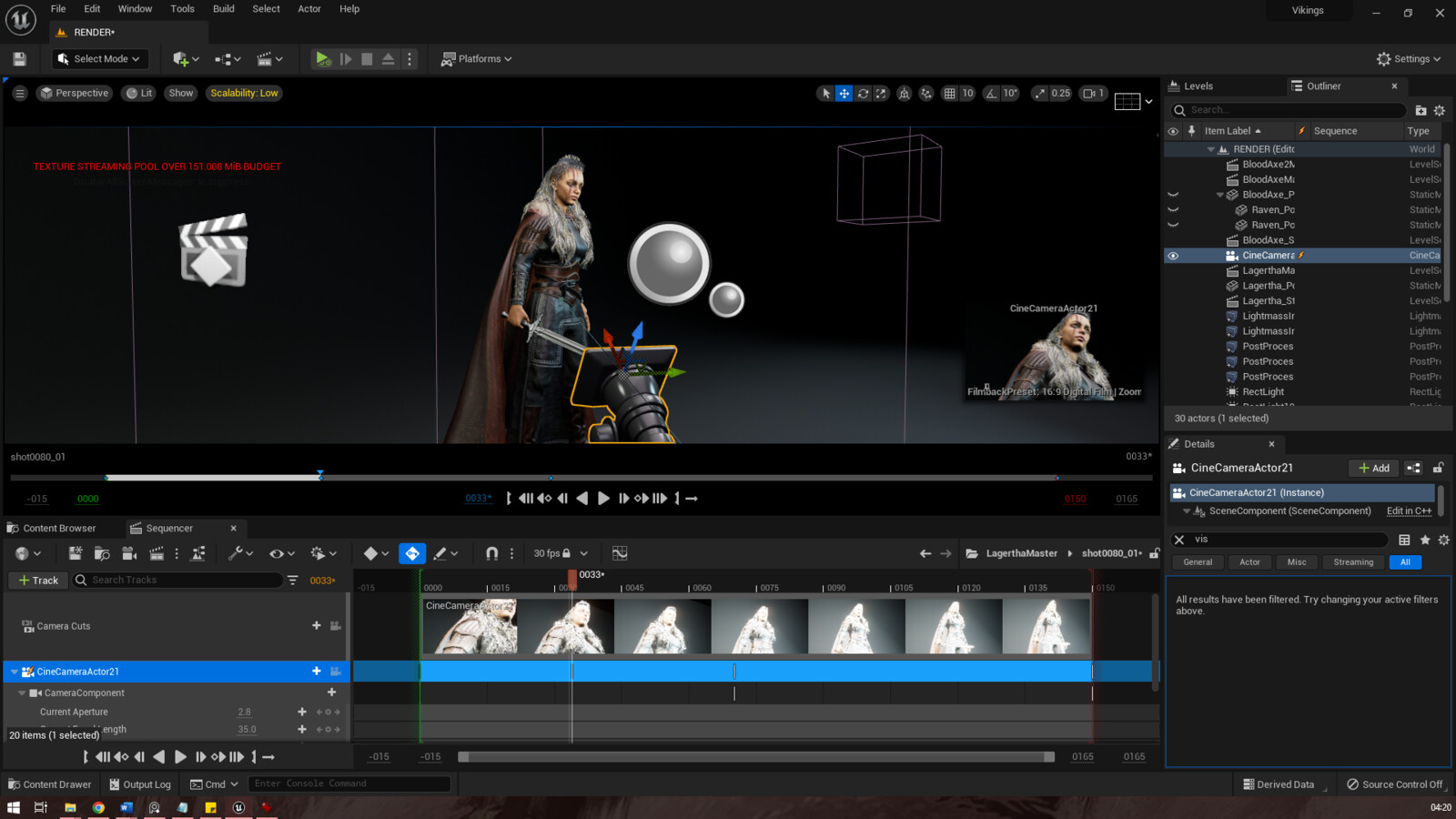Toggle visibility of BloodAxe_P actor
This screenshot has width=1456, height=819.
tap(1173, 195)
